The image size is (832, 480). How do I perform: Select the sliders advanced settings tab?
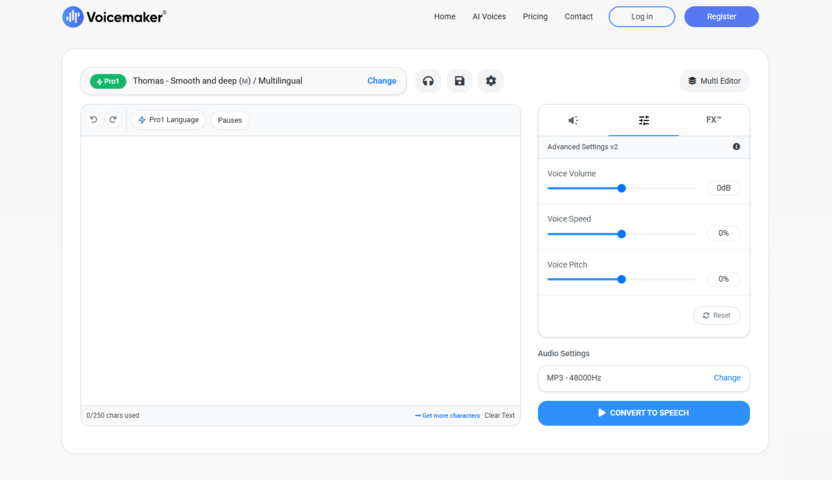coord(644,120)
